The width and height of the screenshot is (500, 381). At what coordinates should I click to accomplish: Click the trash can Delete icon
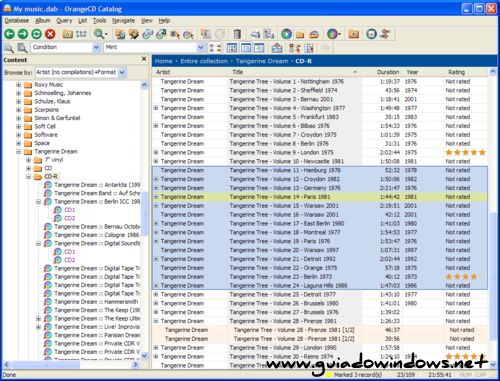click(237, 34)
